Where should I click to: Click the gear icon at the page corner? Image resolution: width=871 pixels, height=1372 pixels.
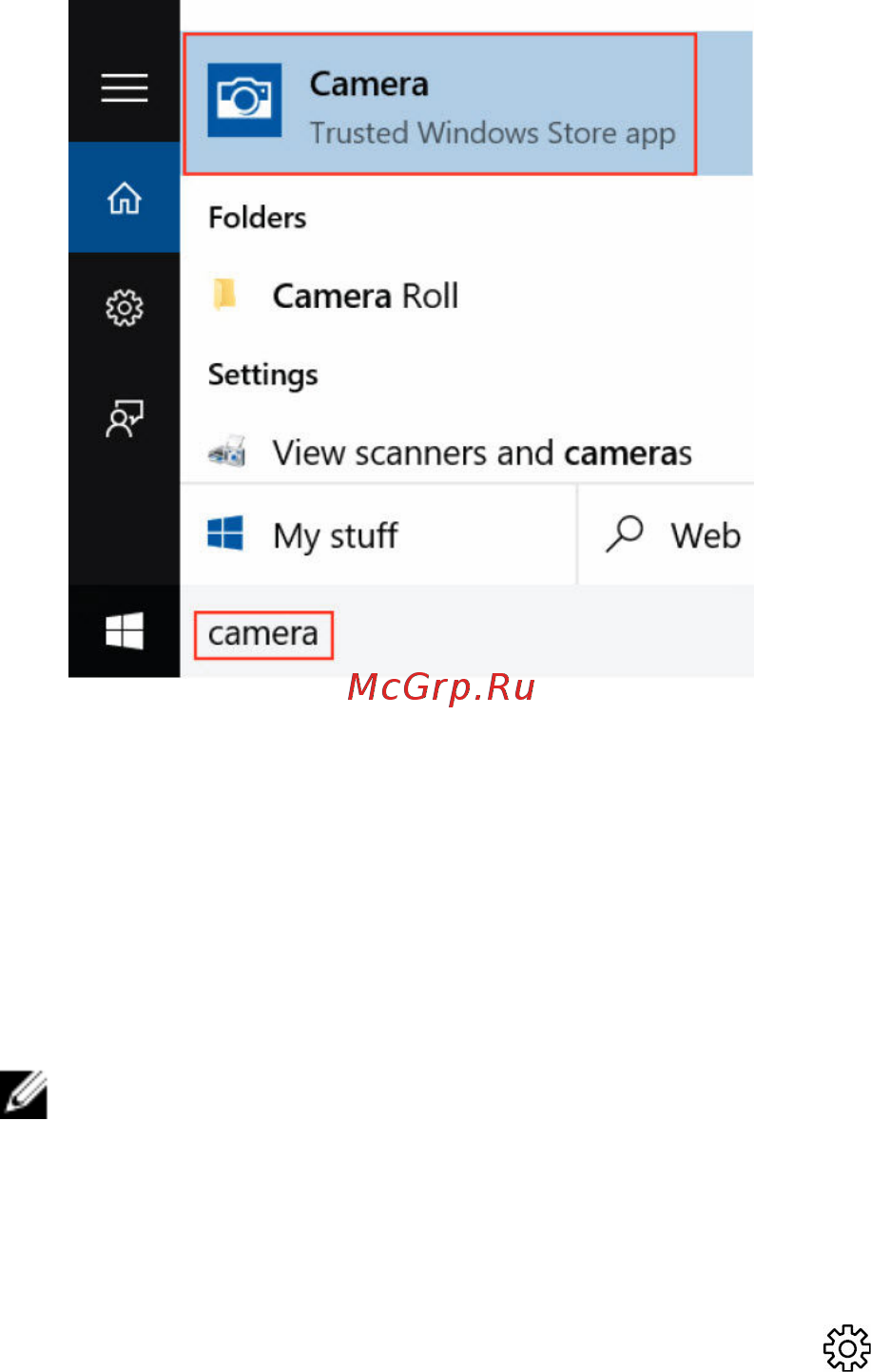846,1348
